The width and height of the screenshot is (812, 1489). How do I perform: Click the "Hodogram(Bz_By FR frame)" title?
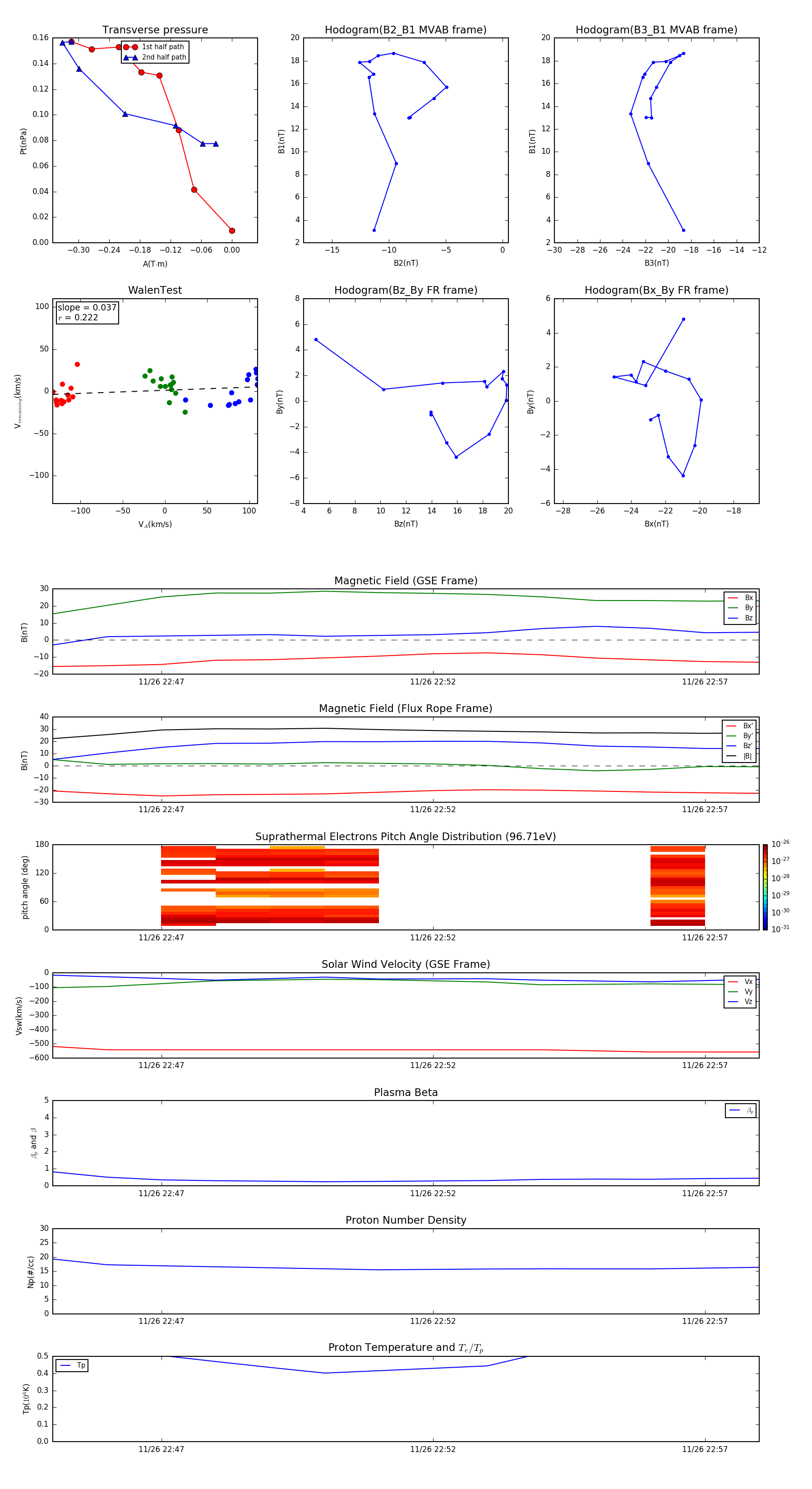click(406, 290)
